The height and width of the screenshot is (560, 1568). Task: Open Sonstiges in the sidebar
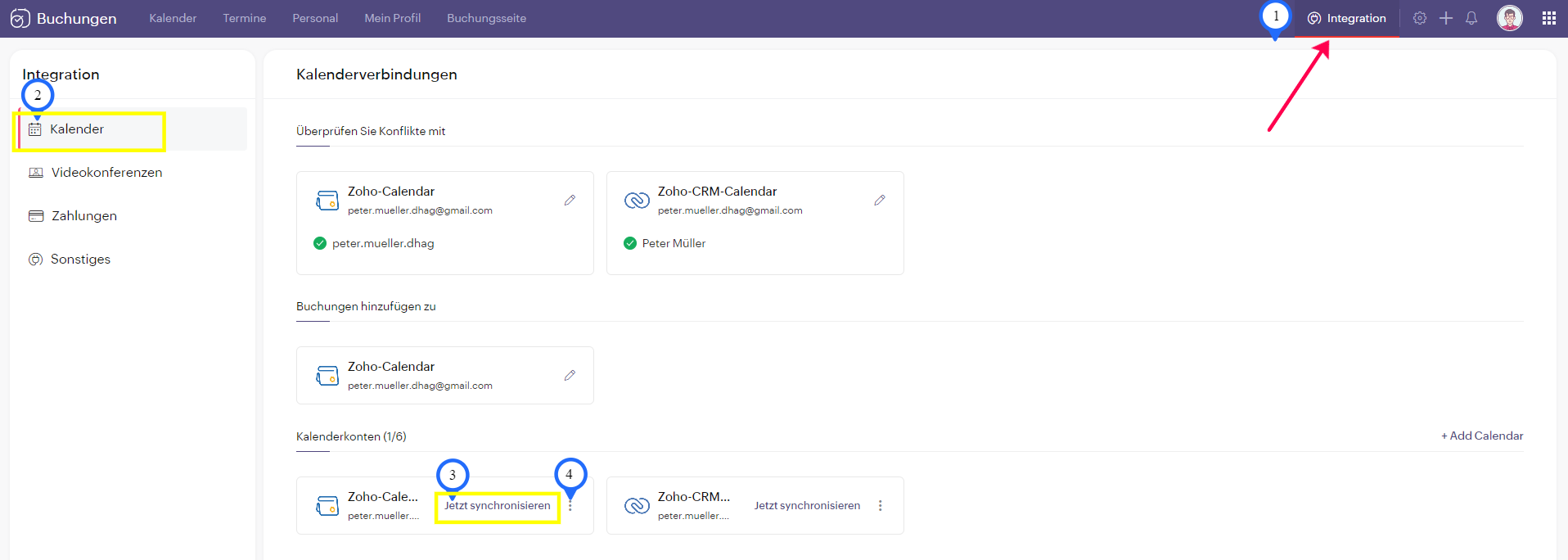coord(80,260)
